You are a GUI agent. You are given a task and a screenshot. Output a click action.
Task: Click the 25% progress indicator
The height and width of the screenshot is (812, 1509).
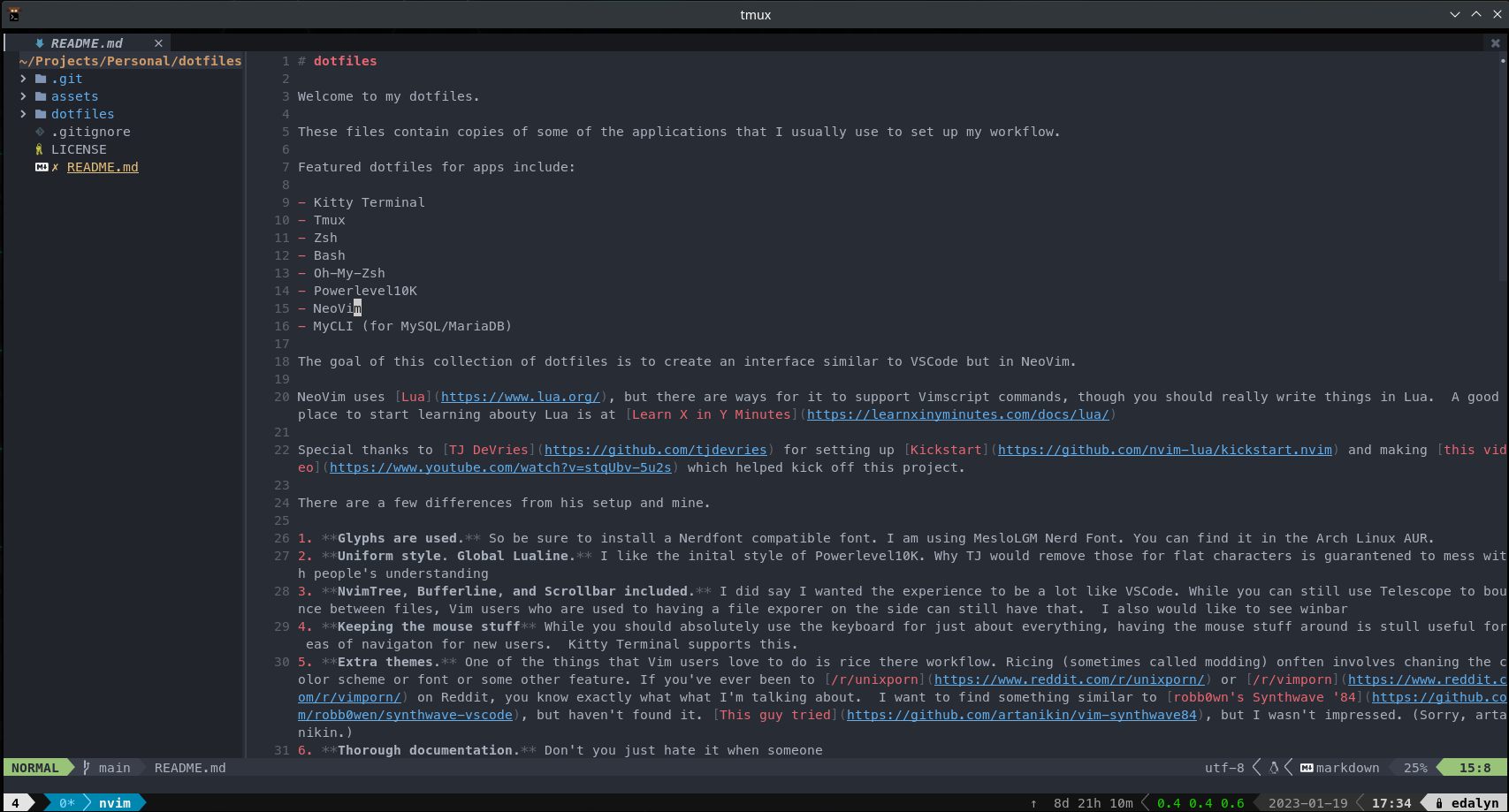(1415, 768)
